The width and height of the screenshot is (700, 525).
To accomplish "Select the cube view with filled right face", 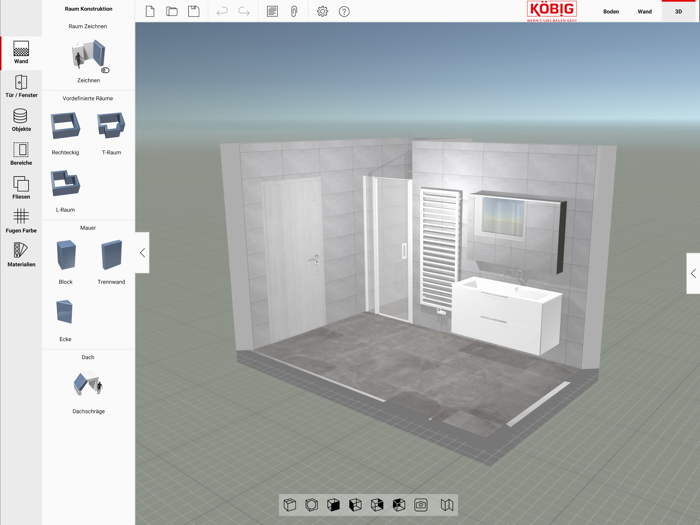I will (x=377, y=505).
